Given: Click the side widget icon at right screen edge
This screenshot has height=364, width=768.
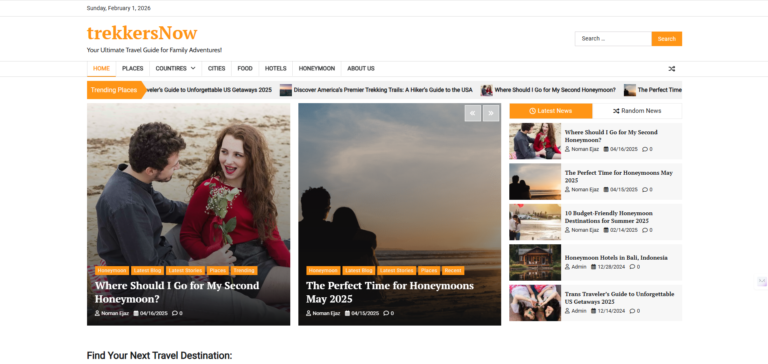Looking at the screenshot, I should 762,281.
